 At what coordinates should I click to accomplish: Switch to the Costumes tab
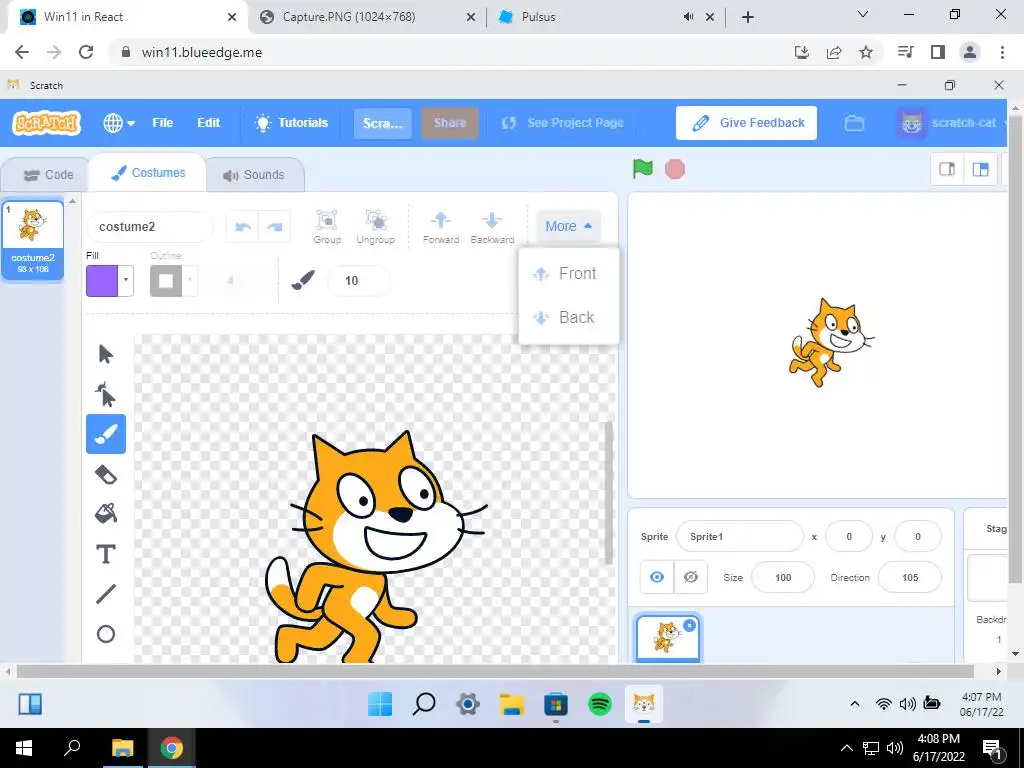click(x=148, y=173)
